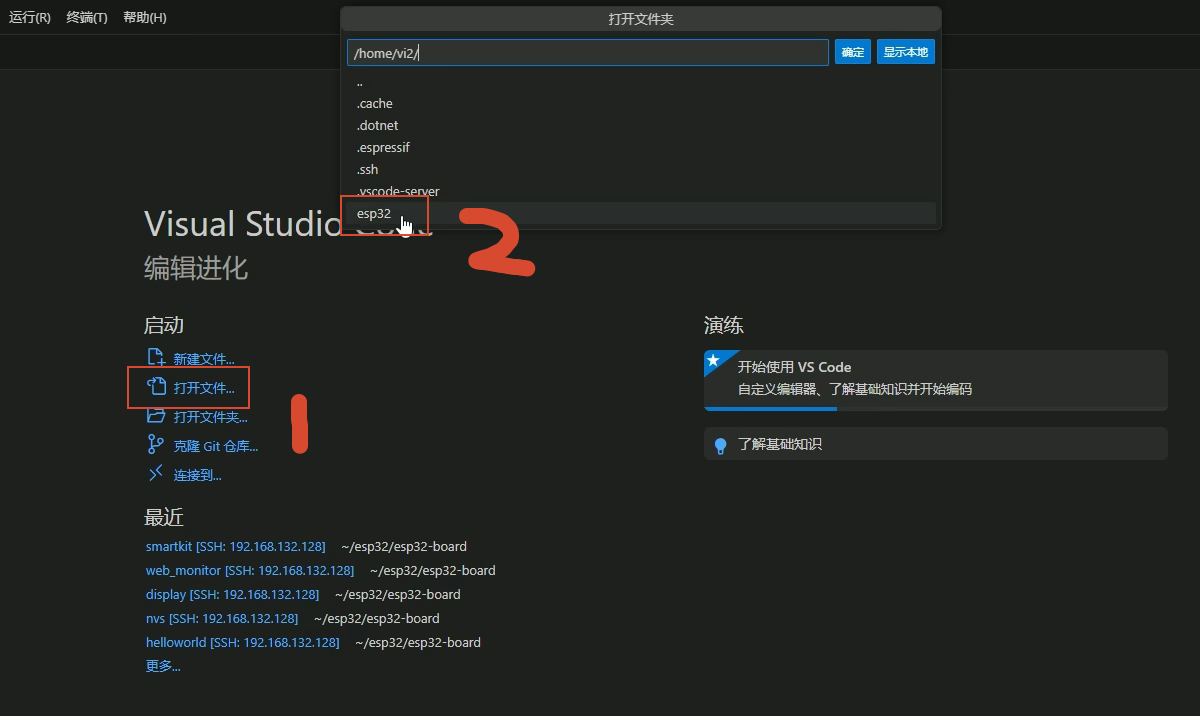The image size is (1200, 716).
Task: Select the '..' parent directory entry
Action: coord(640,82)
